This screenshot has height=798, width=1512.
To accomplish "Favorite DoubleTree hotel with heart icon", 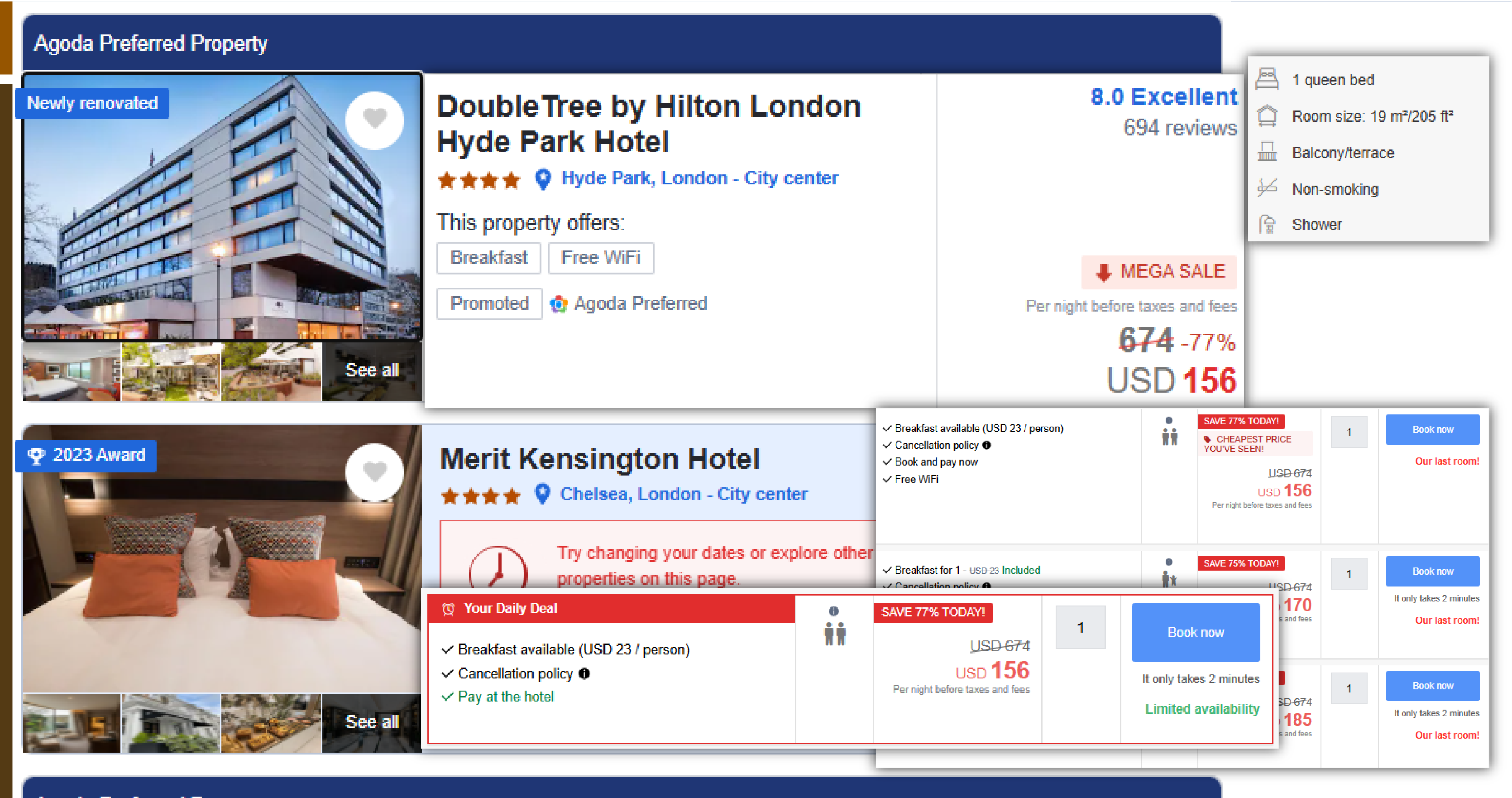I will 374,119.
